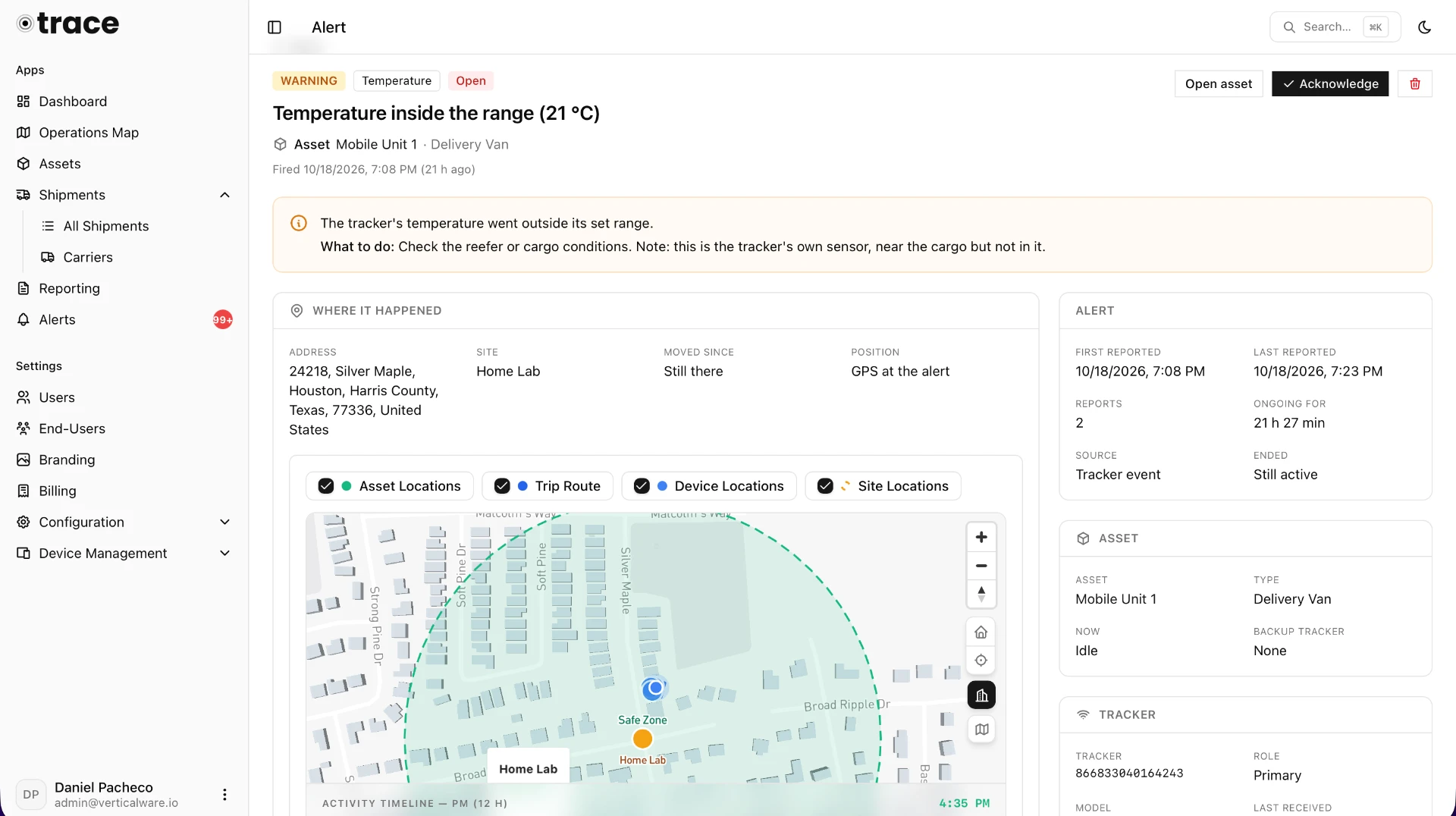Toggle 3D buildings map icon

981,695
